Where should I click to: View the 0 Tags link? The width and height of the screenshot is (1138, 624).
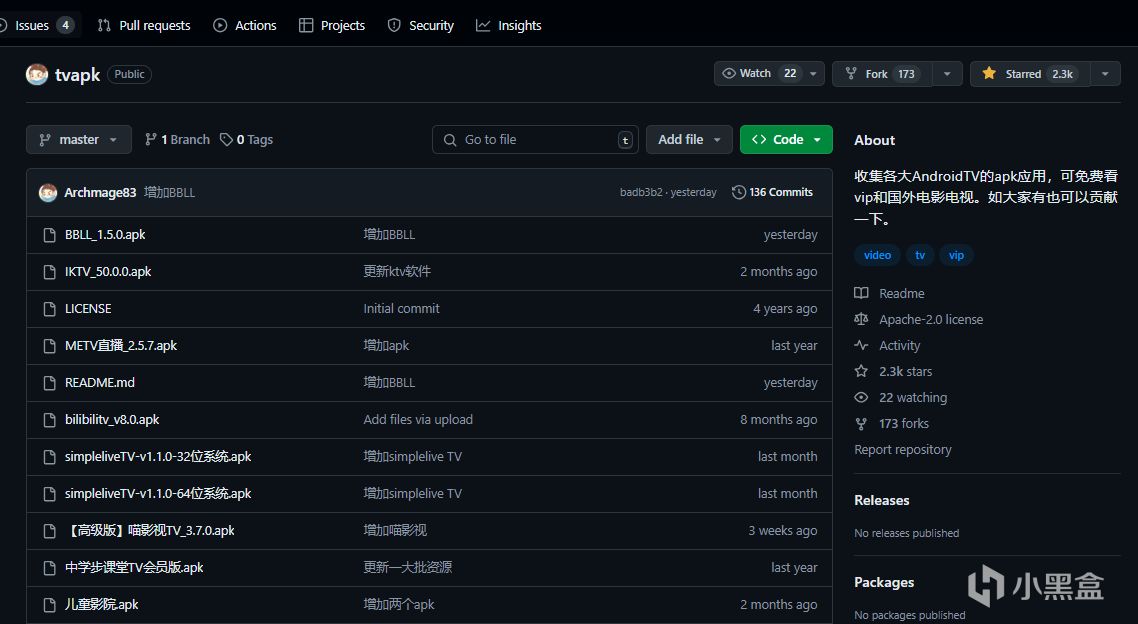[x=247, y=139]
